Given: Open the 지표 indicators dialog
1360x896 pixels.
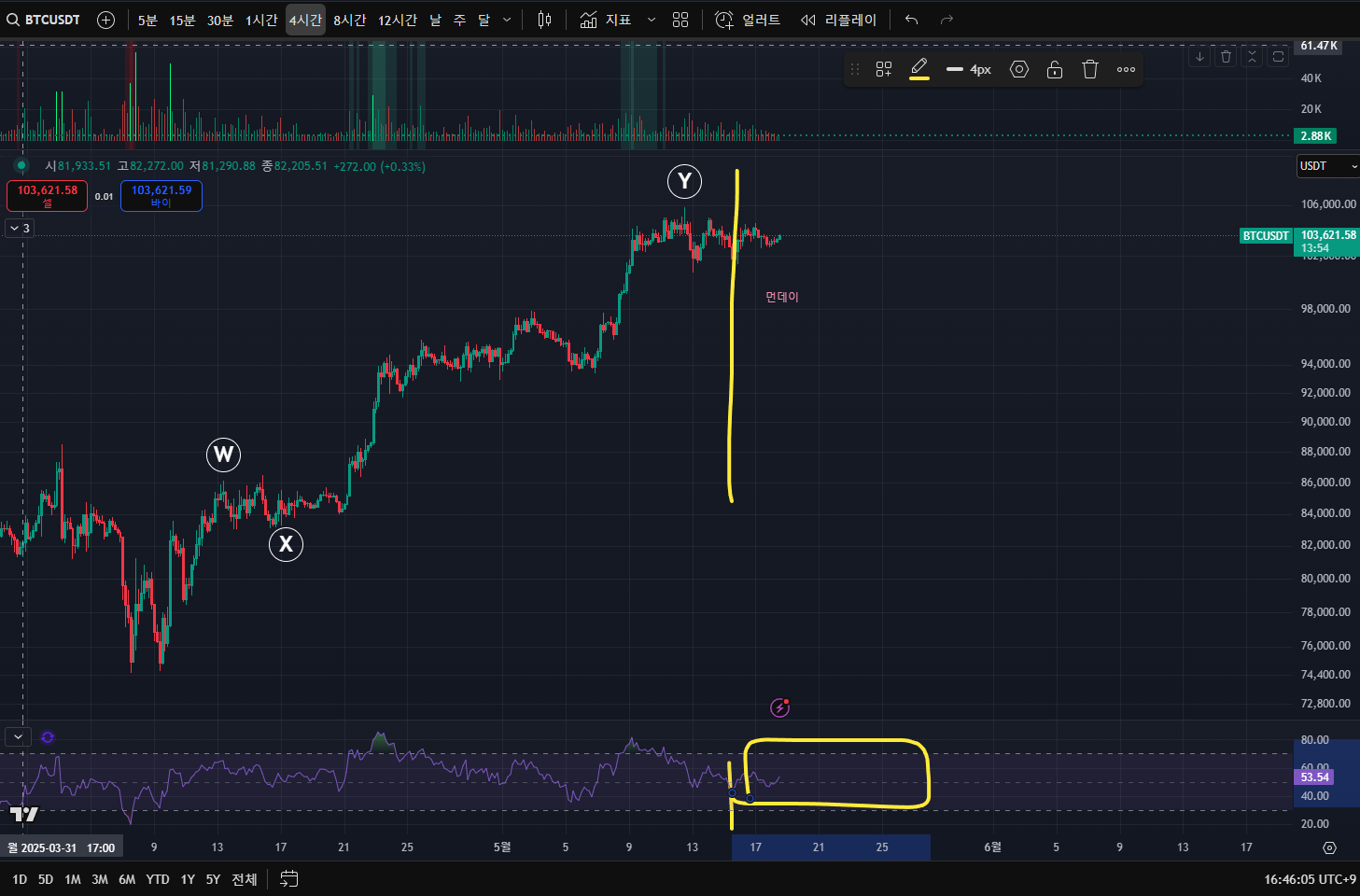Looking at the screenshot, I should [605, 20].
